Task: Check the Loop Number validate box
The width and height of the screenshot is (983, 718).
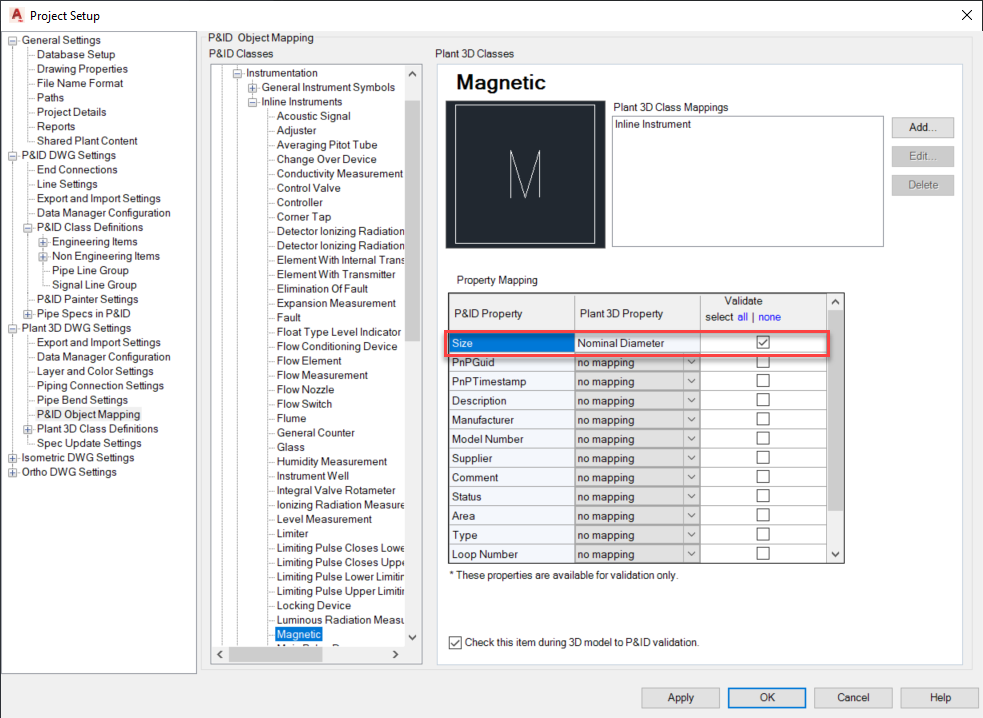Action: tap(763, 554)
